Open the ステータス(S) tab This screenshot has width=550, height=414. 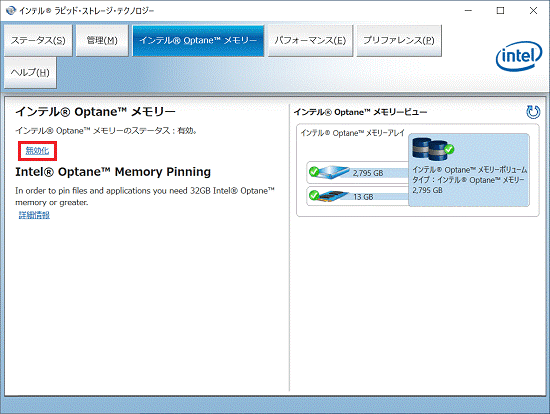pos(38,40)
